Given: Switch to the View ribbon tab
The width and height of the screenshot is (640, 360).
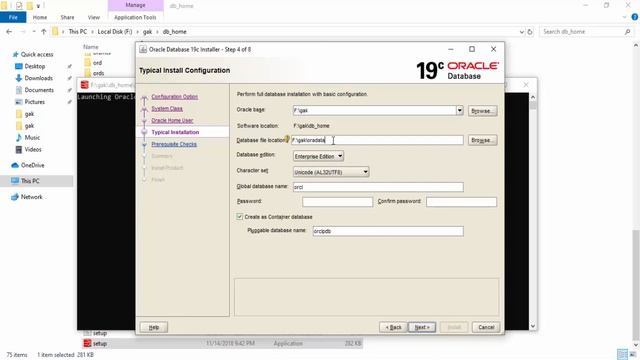Looking at the screenshot, I should tap(93, 18).
